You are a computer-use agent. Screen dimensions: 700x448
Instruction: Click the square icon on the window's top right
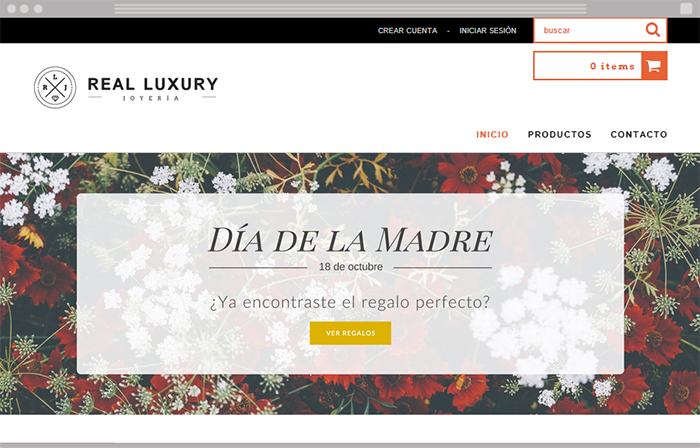click(686, 8)
